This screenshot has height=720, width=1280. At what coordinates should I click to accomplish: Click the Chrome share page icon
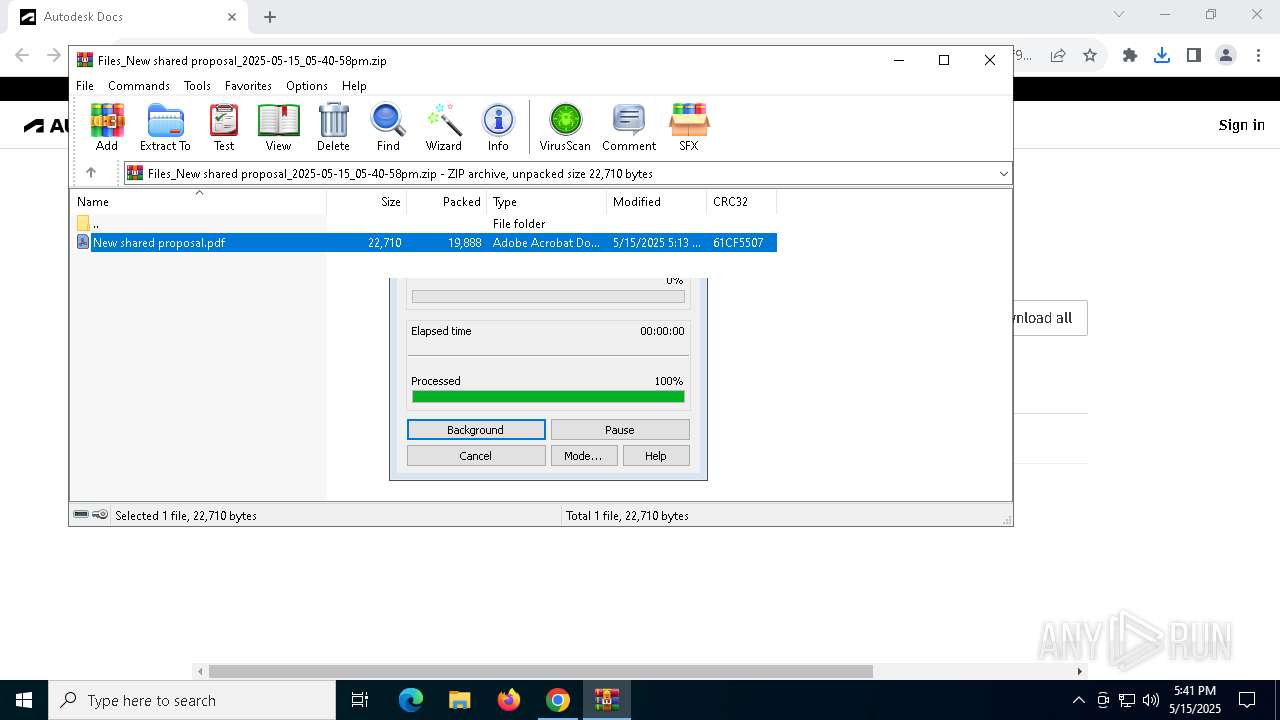[x=1058, y=55]
